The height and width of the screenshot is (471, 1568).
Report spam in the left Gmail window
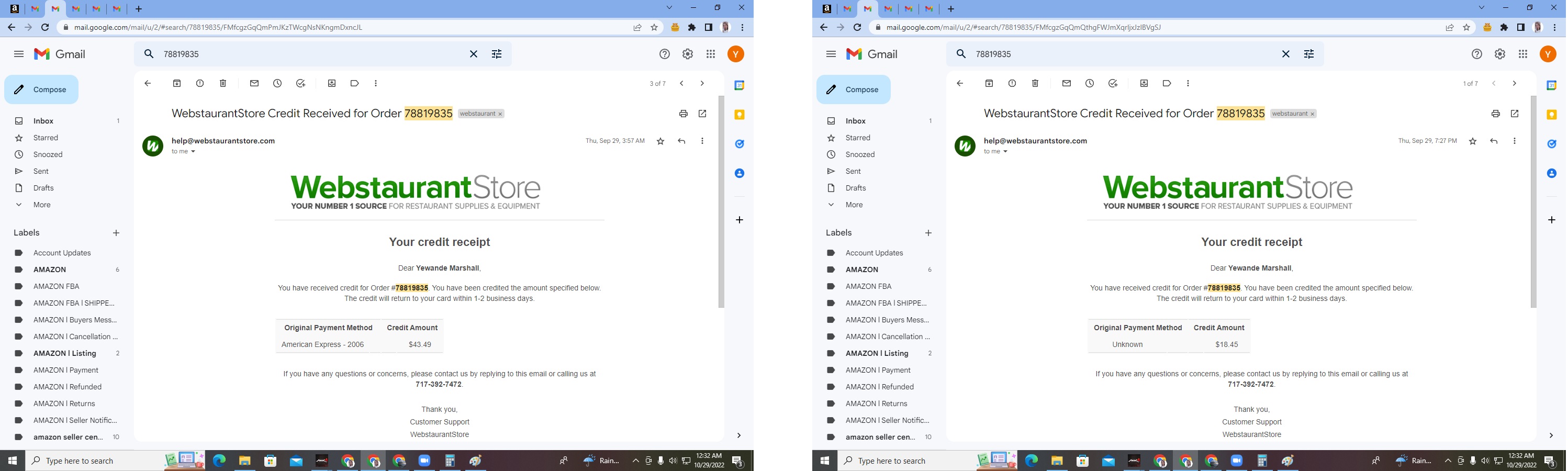[x=199, y=83]
